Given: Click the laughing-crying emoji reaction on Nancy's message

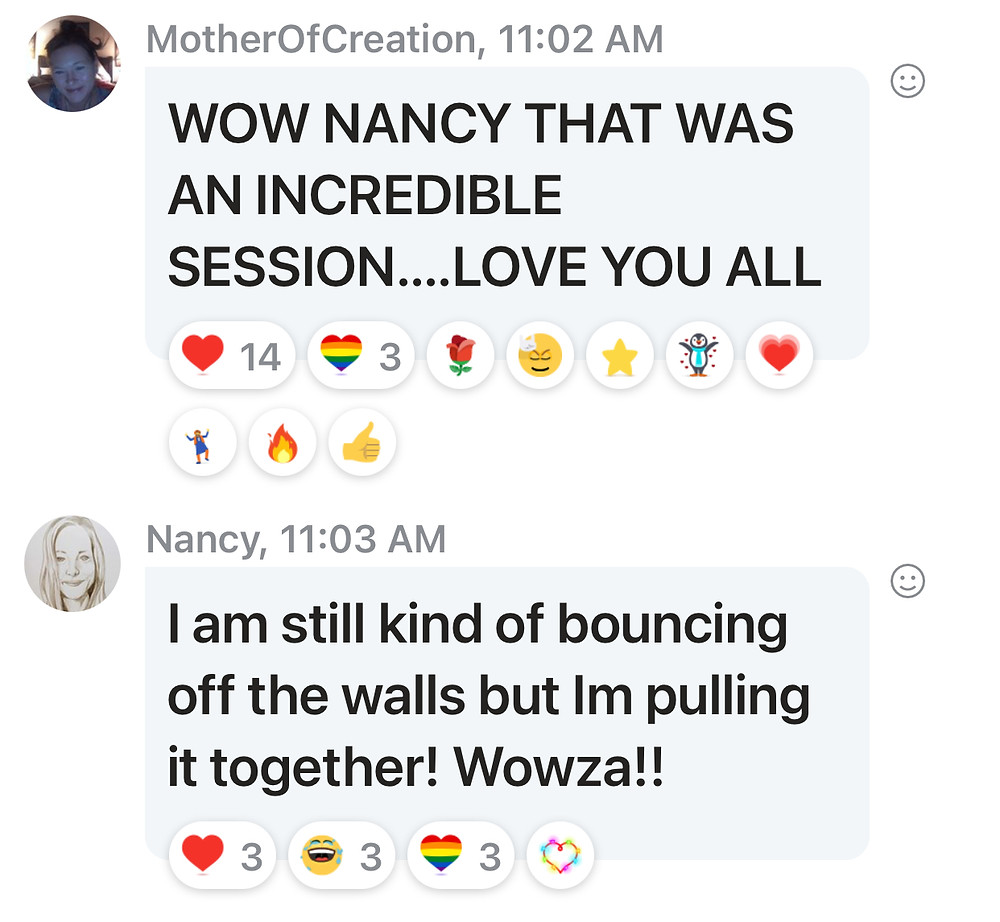Looking at the screenshot, I should 342,856.
